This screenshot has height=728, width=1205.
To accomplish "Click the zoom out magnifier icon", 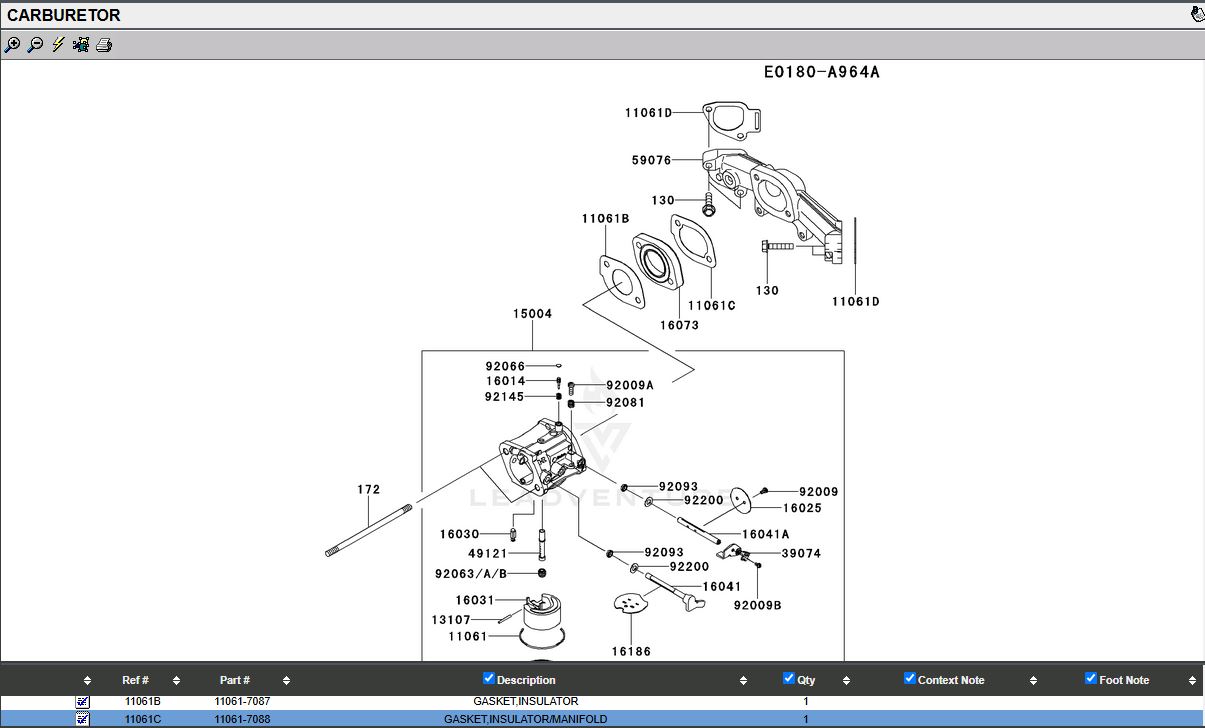I will click(x=35, y=45).
